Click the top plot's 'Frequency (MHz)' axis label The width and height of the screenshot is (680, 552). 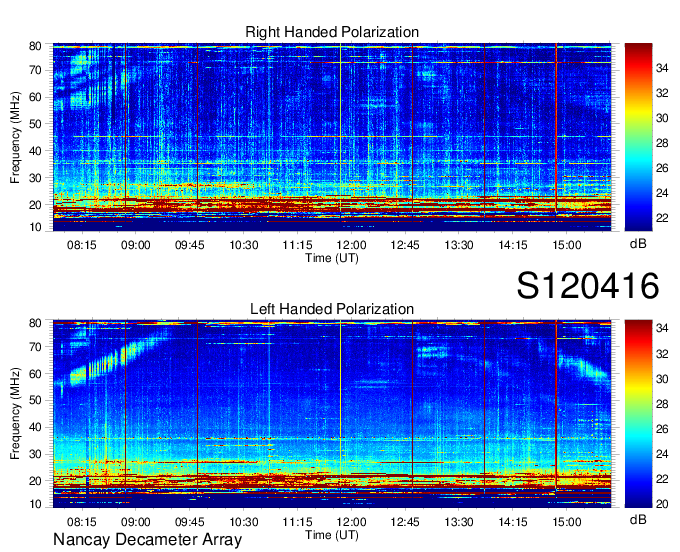15,137
